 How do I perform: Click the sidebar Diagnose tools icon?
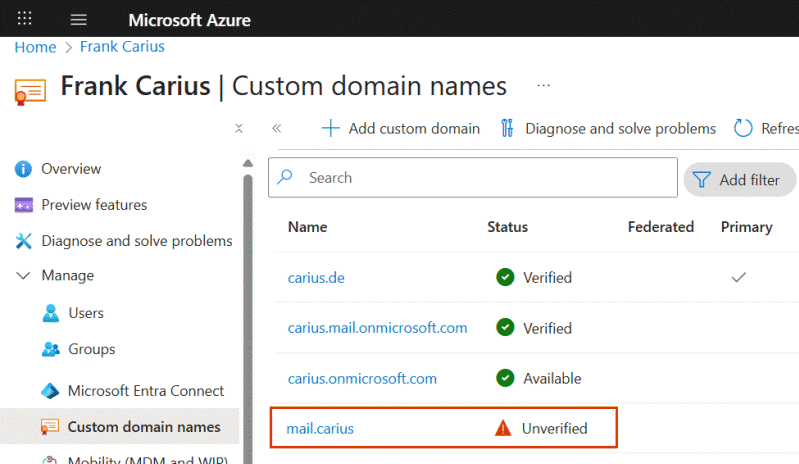click(x=23, y=240)
